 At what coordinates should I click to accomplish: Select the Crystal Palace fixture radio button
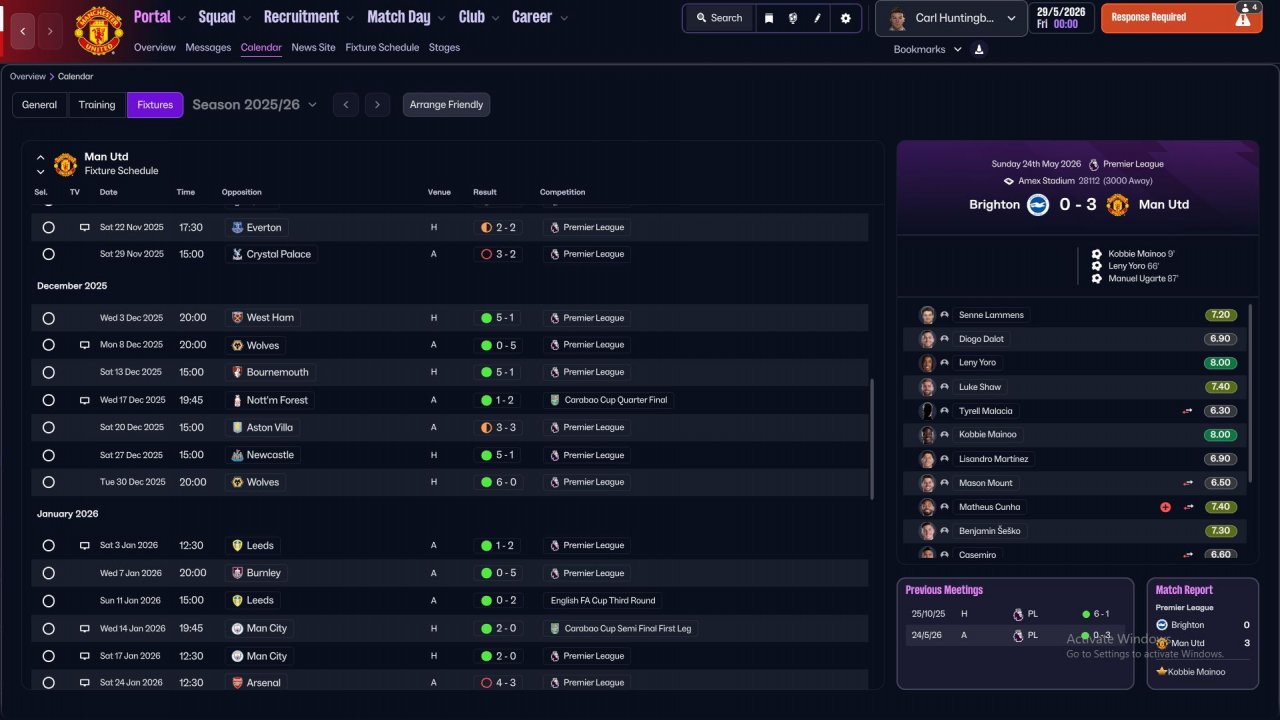coord(48,254)
